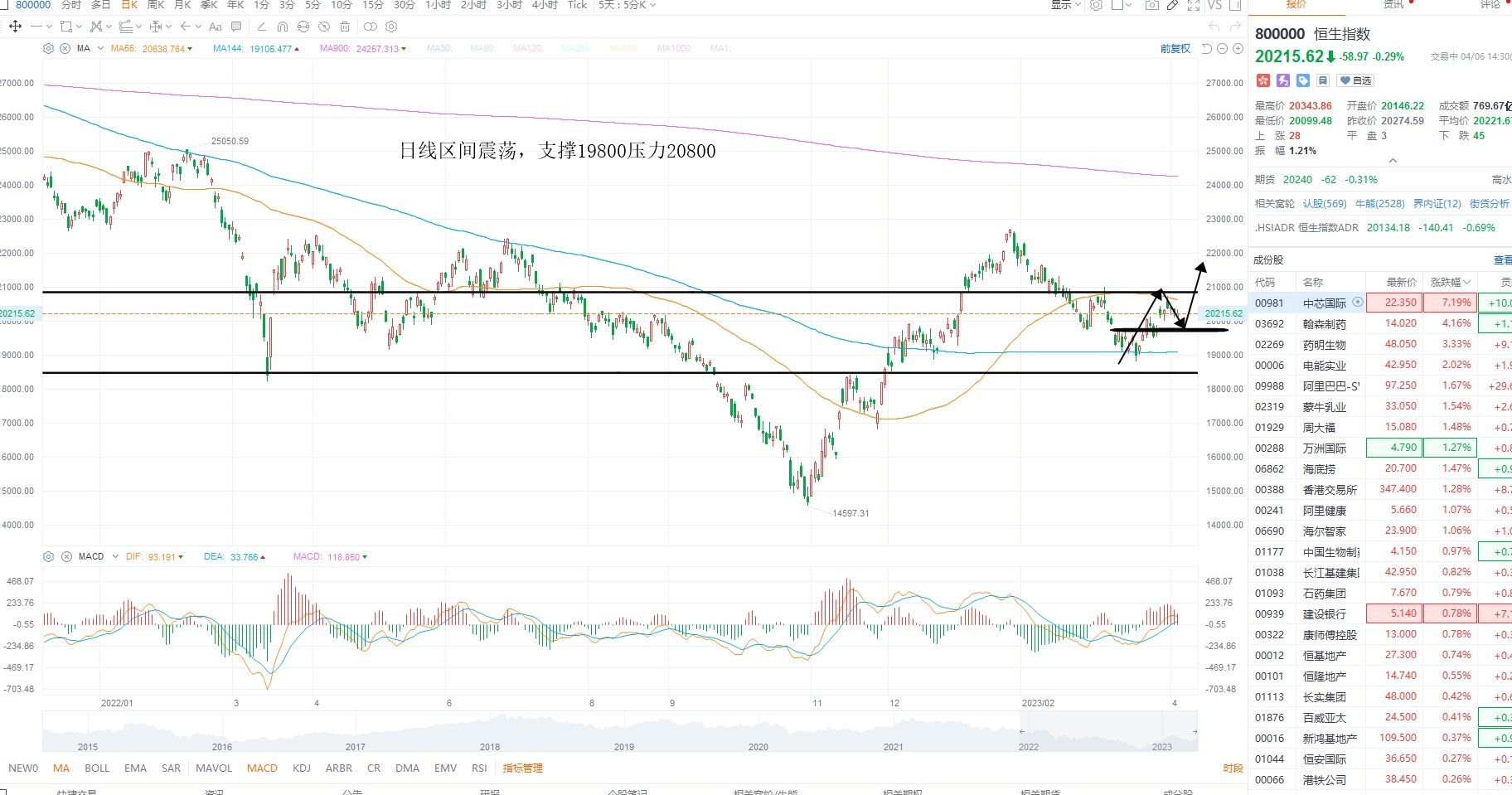1512x795 pixels.
Task: Open 指标管理 indicator management
Action: pos(522,768)
